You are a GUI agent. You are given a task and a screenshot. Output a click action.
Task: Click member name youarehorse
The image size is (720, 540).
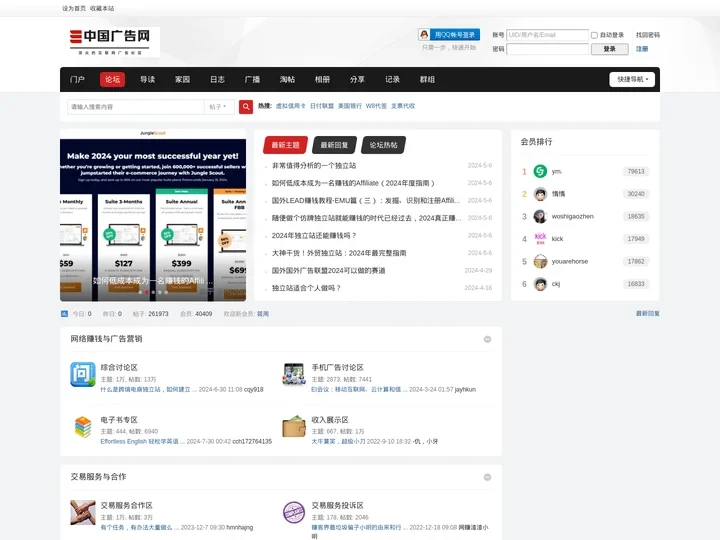pos(570,261)
